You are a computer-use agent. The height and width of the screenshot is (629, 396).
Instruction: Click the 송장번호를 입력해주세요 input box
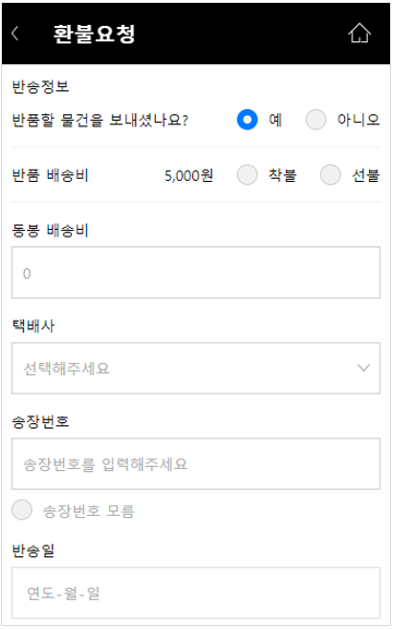pyautogui.click(x=196, y=464)
